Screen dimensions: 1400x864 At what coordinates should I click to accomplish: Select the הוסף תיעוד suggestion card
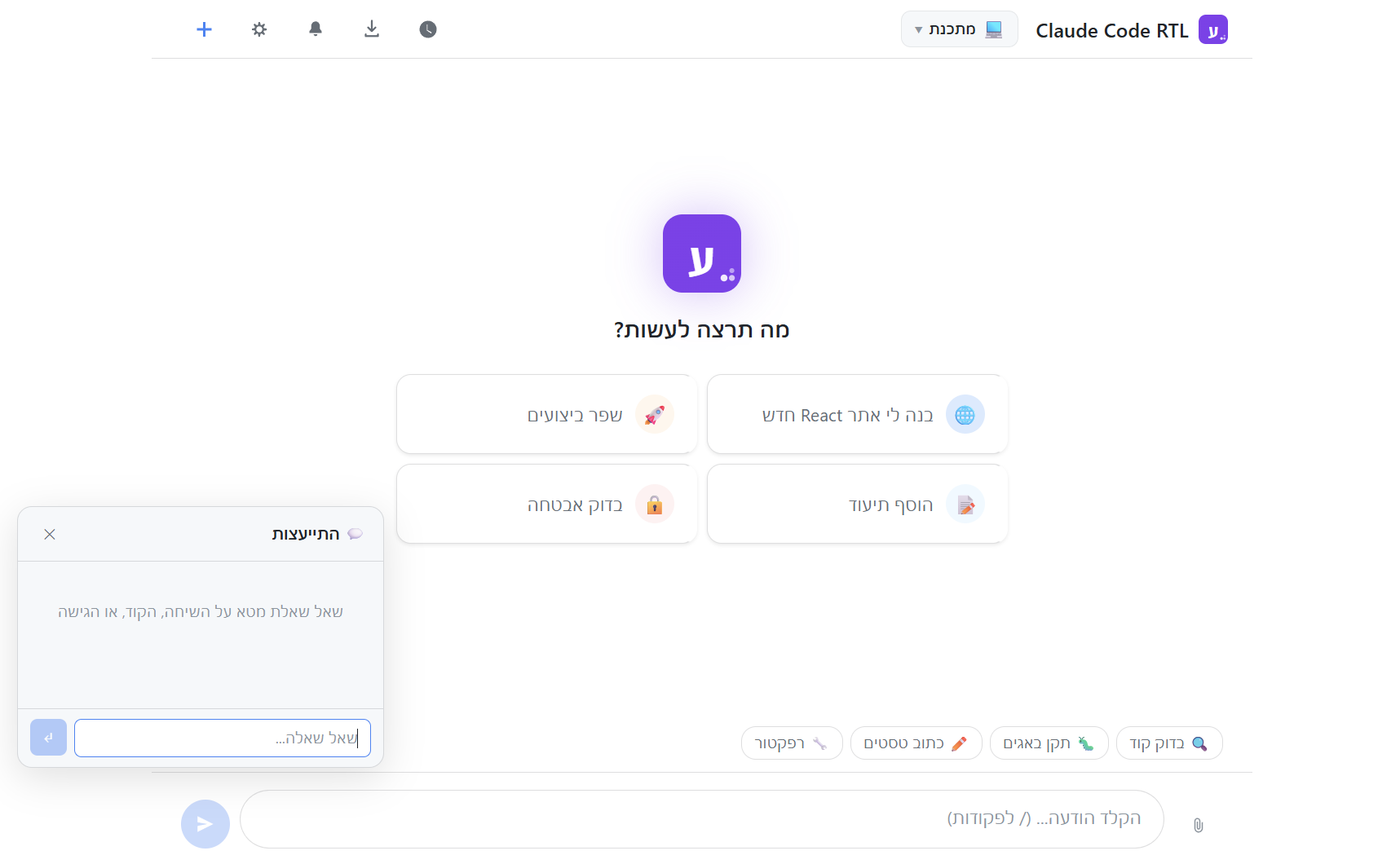(858, 504)
